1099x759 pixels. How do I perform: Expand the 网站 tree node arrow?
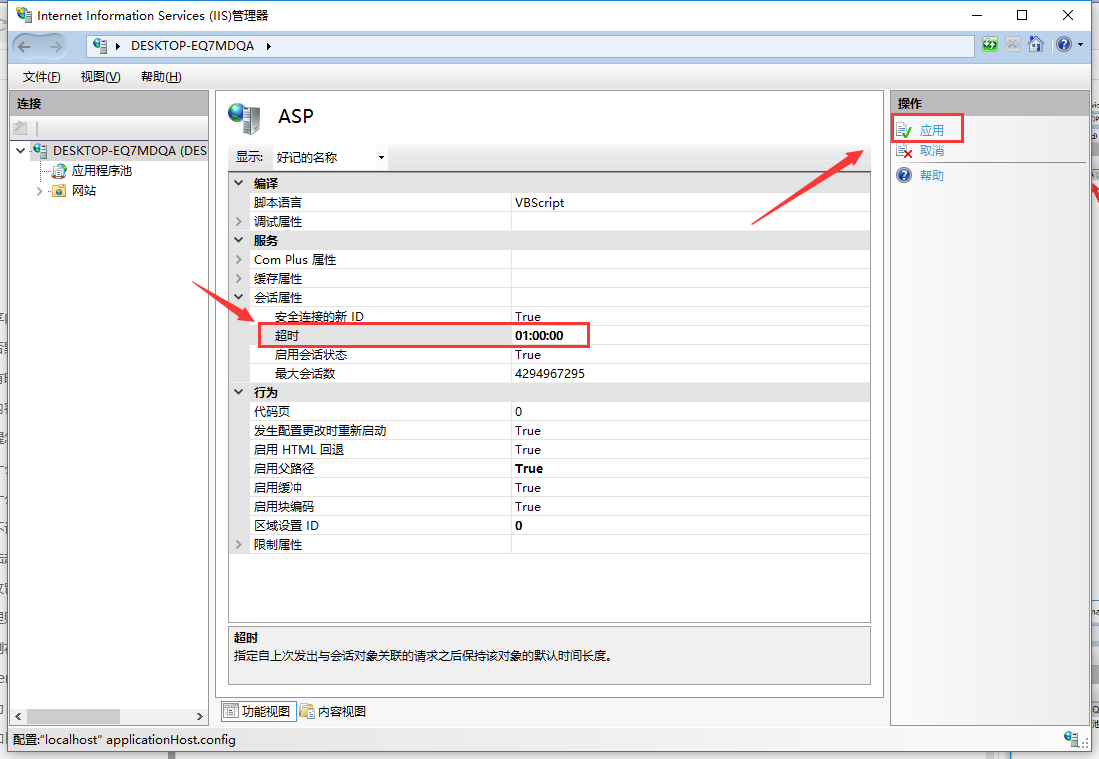click(x=40, y=191)
